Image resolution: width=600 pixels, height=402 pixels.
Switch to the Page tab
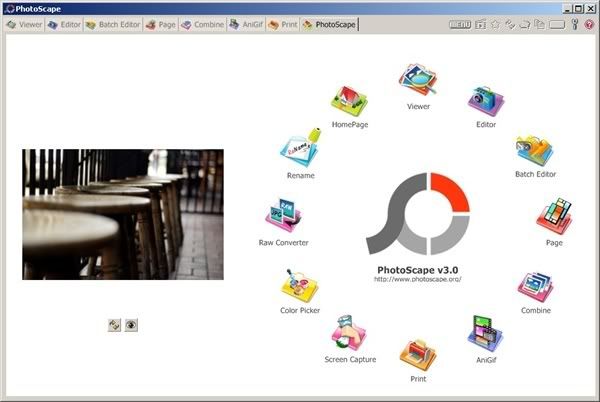[x=161, y=25]
